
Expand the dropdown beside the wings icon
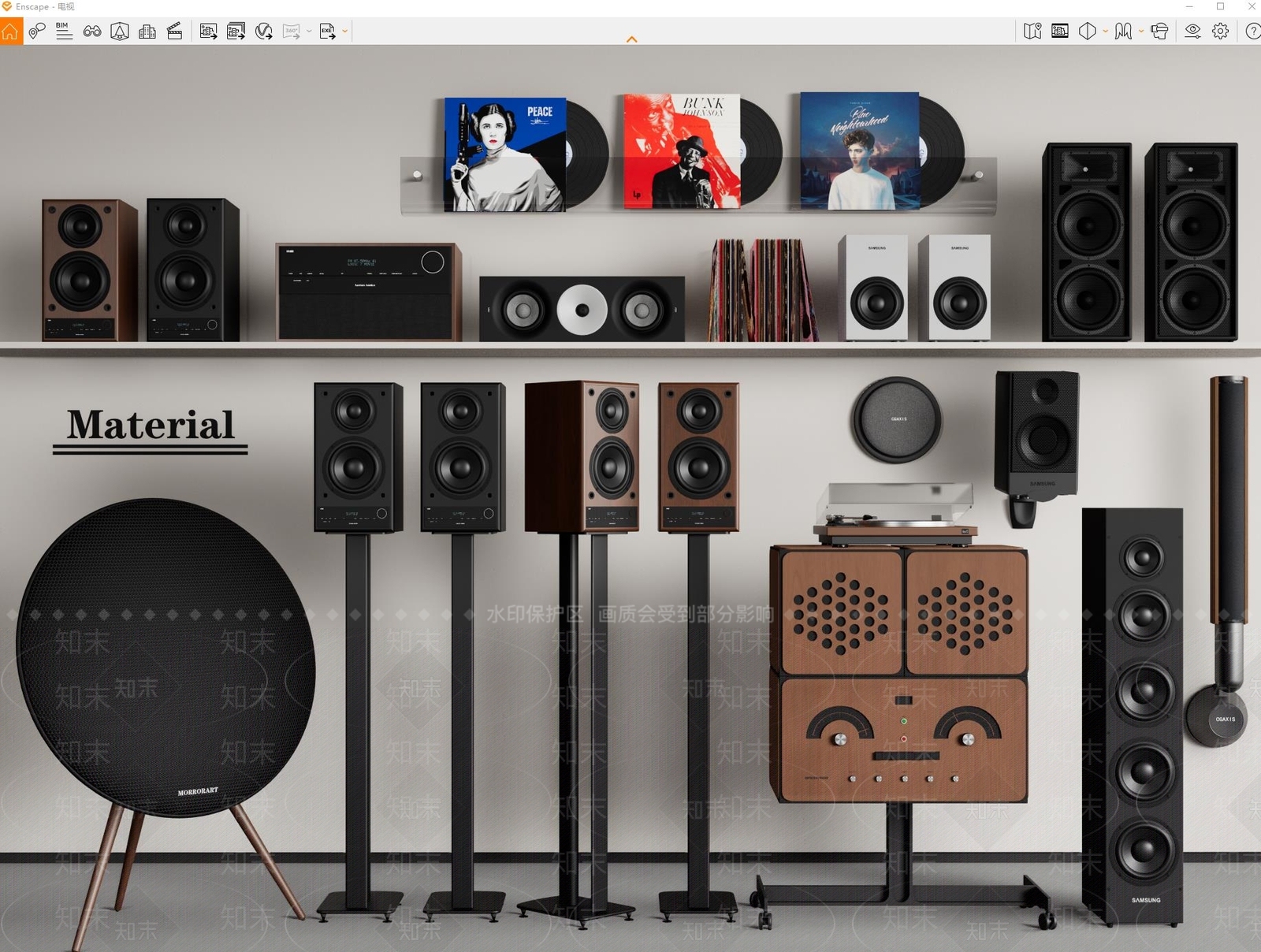tap(1141, 32)
